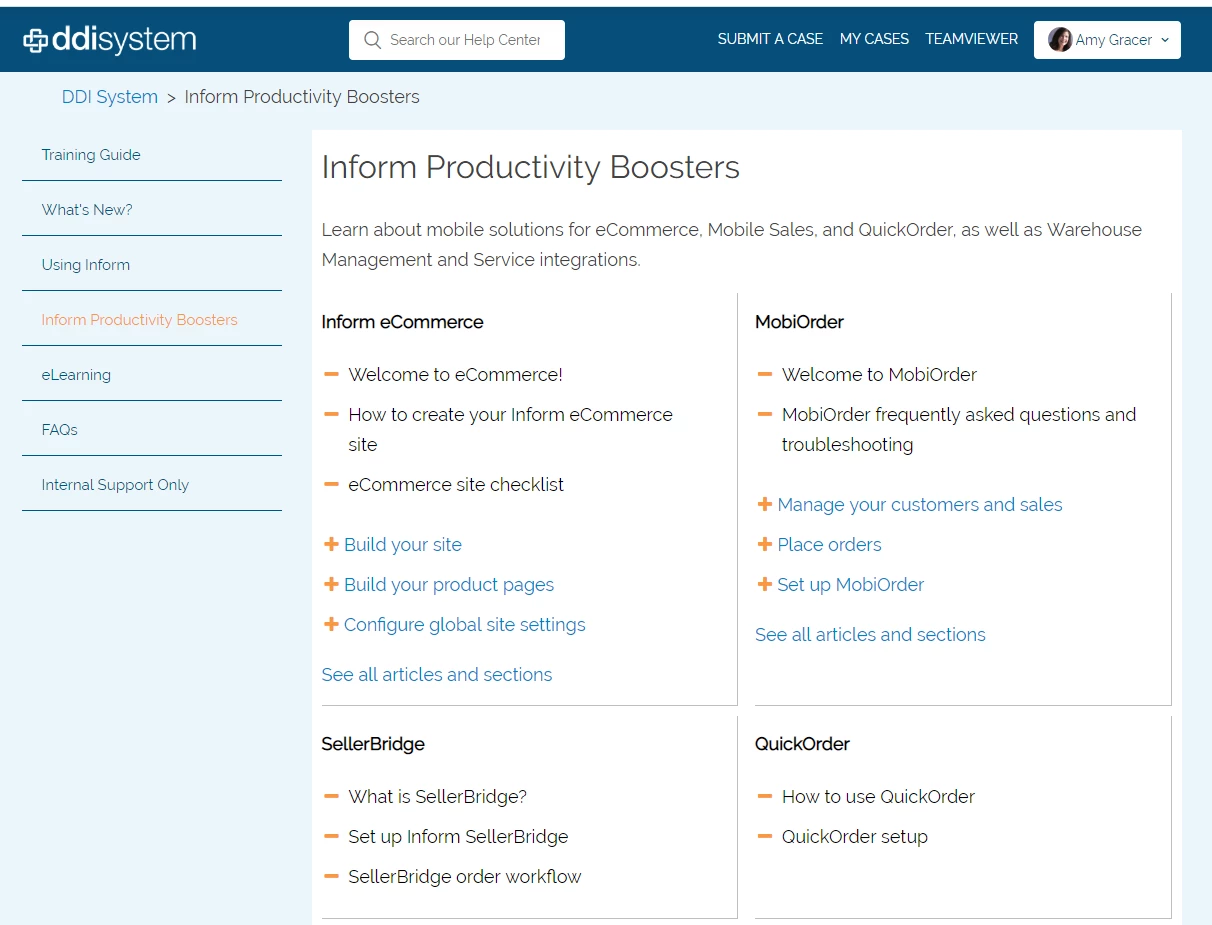Open Welcome to MobiOrder article
1212x925 pixels.
pyautogui.click(x=879, y=375)
